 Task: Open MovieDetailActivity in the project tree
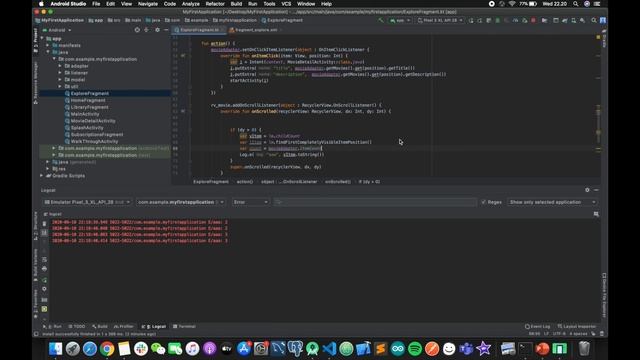click(x=93, y=121)
